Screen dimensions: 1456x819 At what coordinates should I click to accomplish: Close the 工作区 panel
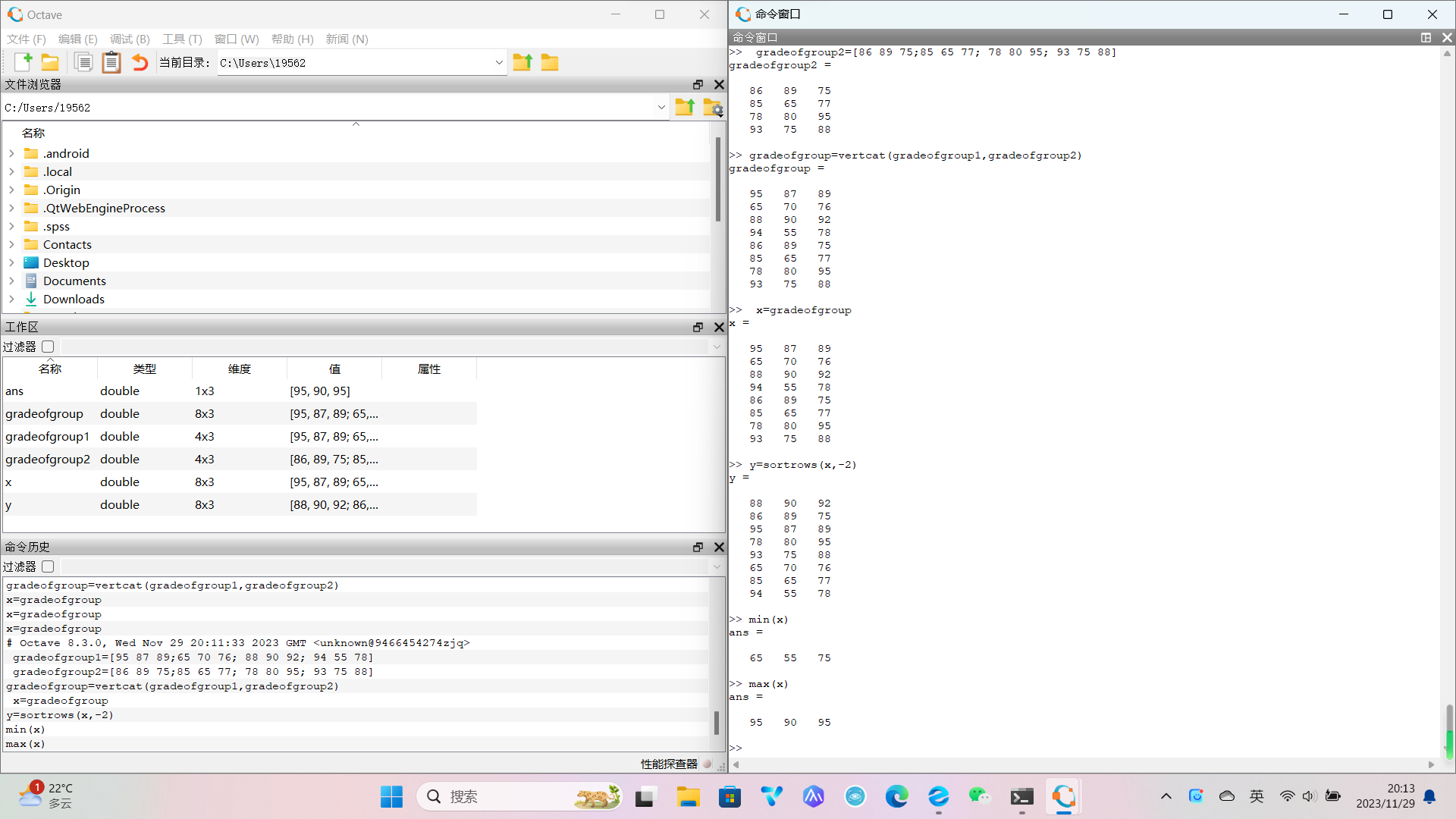coord(719,328)
